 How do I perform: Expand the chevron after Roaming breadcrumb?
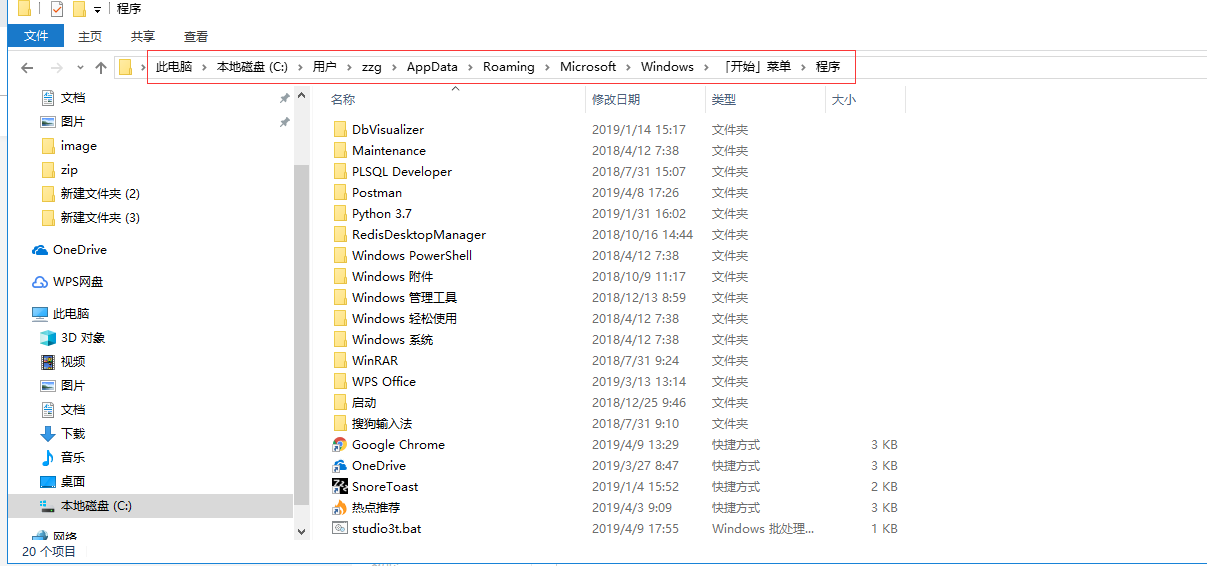pyautogui.click(x=547, y=67)
